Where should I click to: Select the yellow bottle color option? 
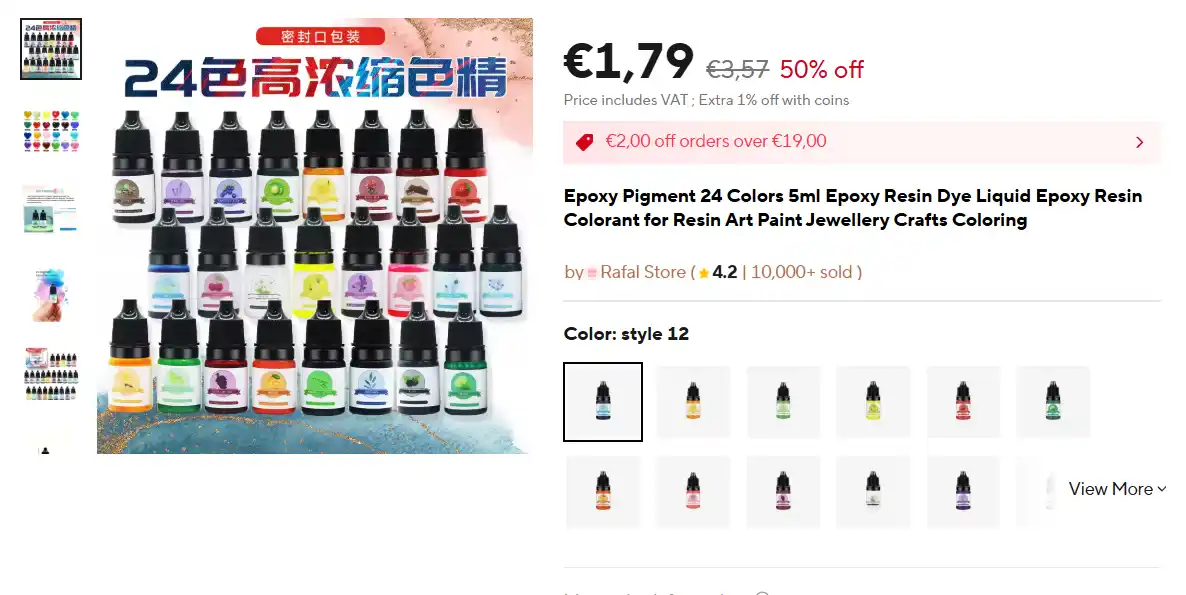point(873,401)
